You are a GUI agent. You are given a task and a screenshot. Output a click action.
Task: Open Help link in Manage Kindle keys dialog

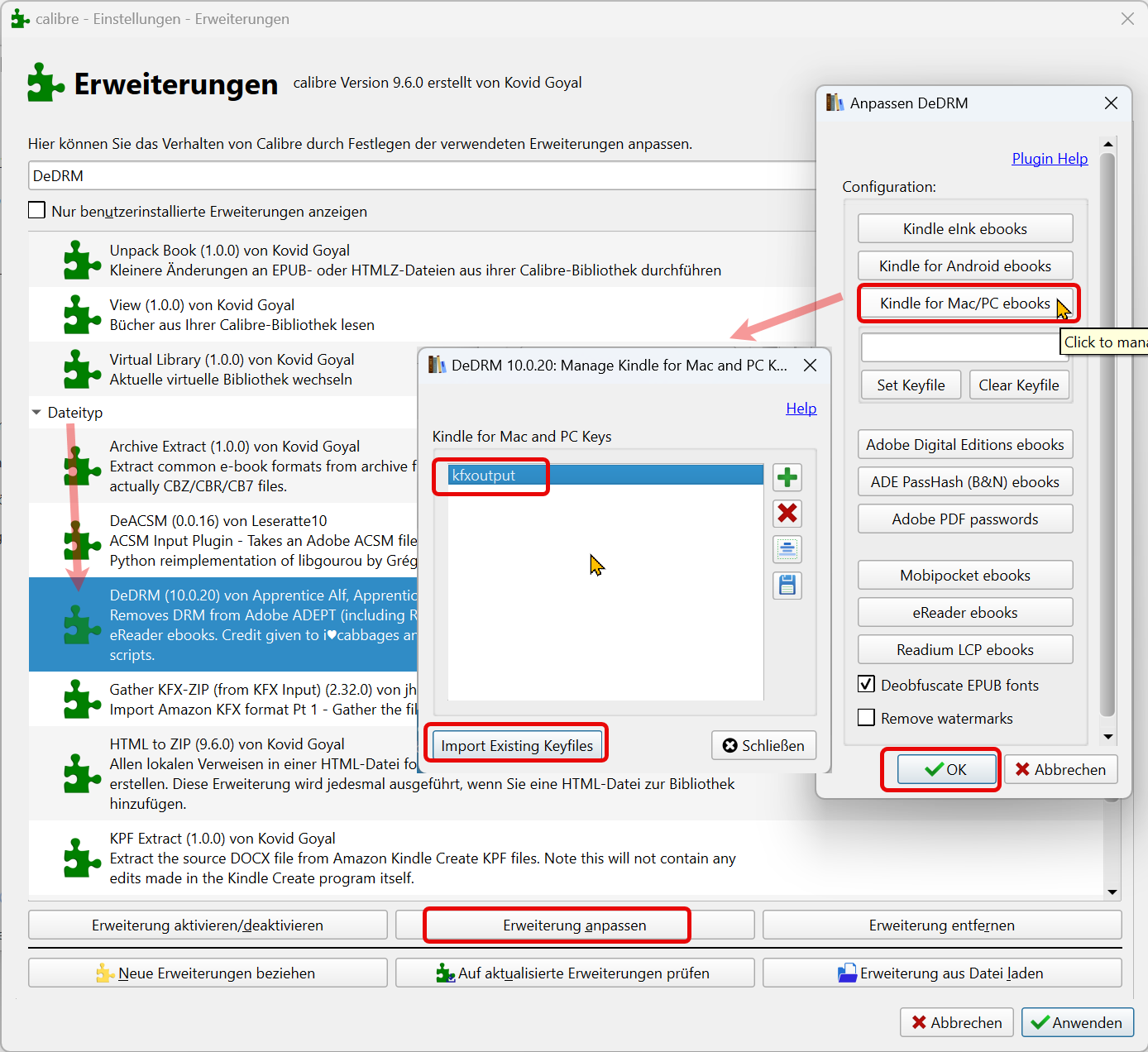[801, 409]
